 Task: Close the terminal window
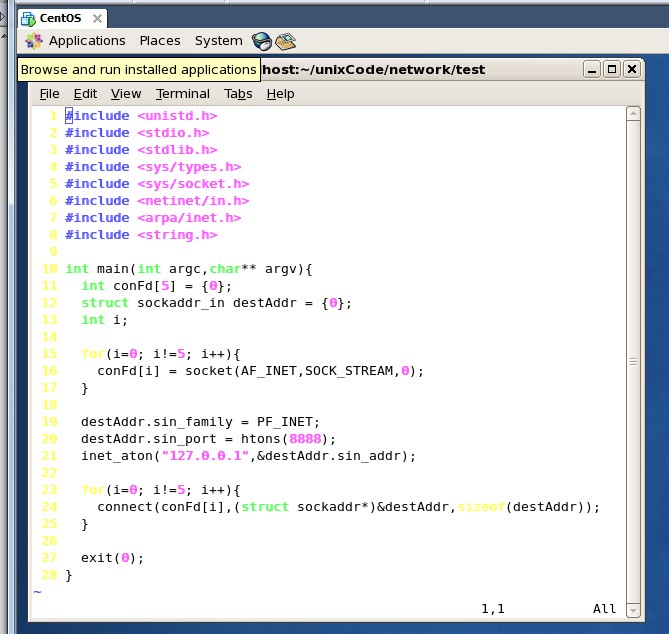pos(632,69)
